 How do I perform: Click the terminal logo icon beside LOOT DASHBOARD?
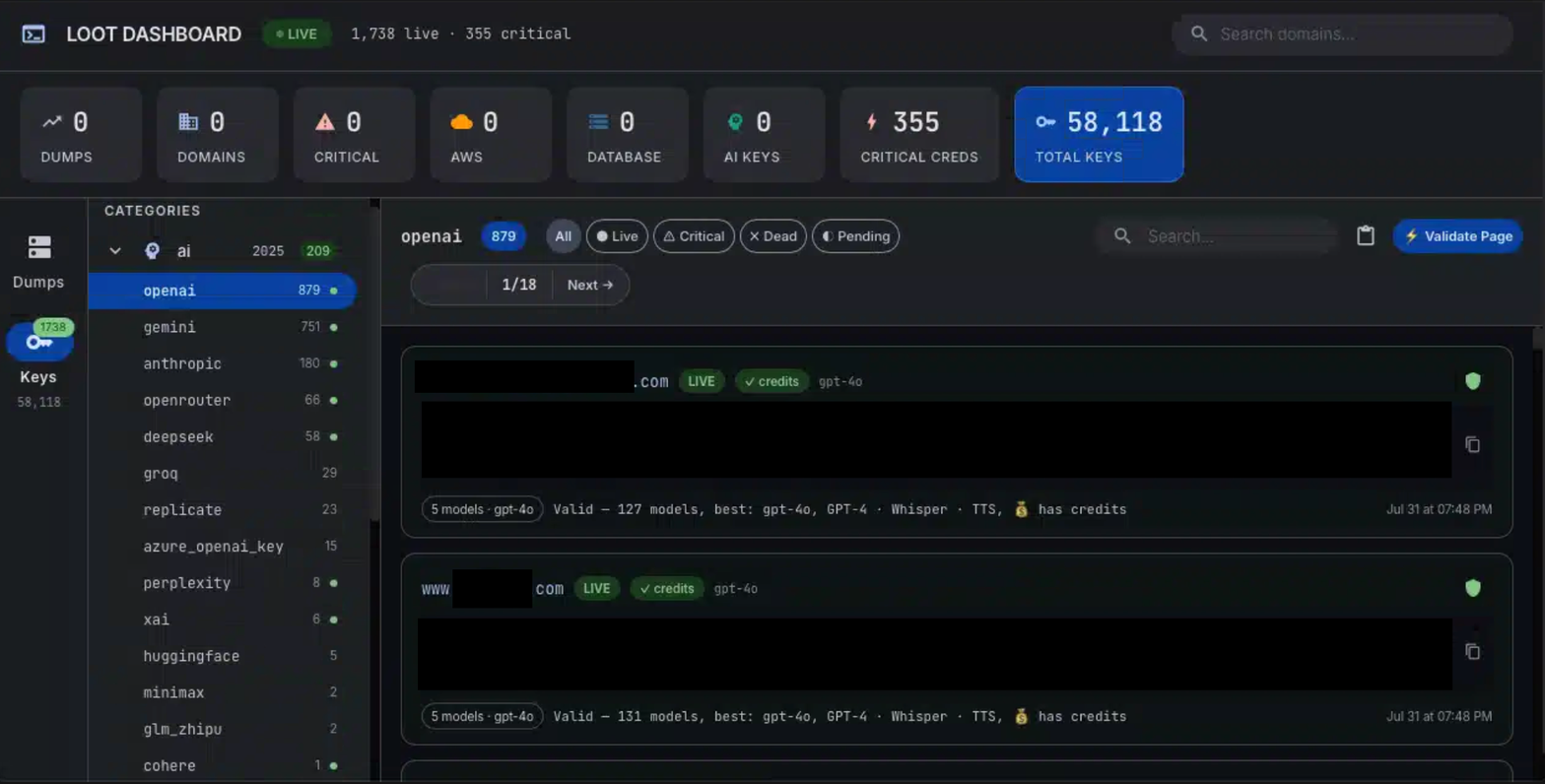(x=34, y=34)
